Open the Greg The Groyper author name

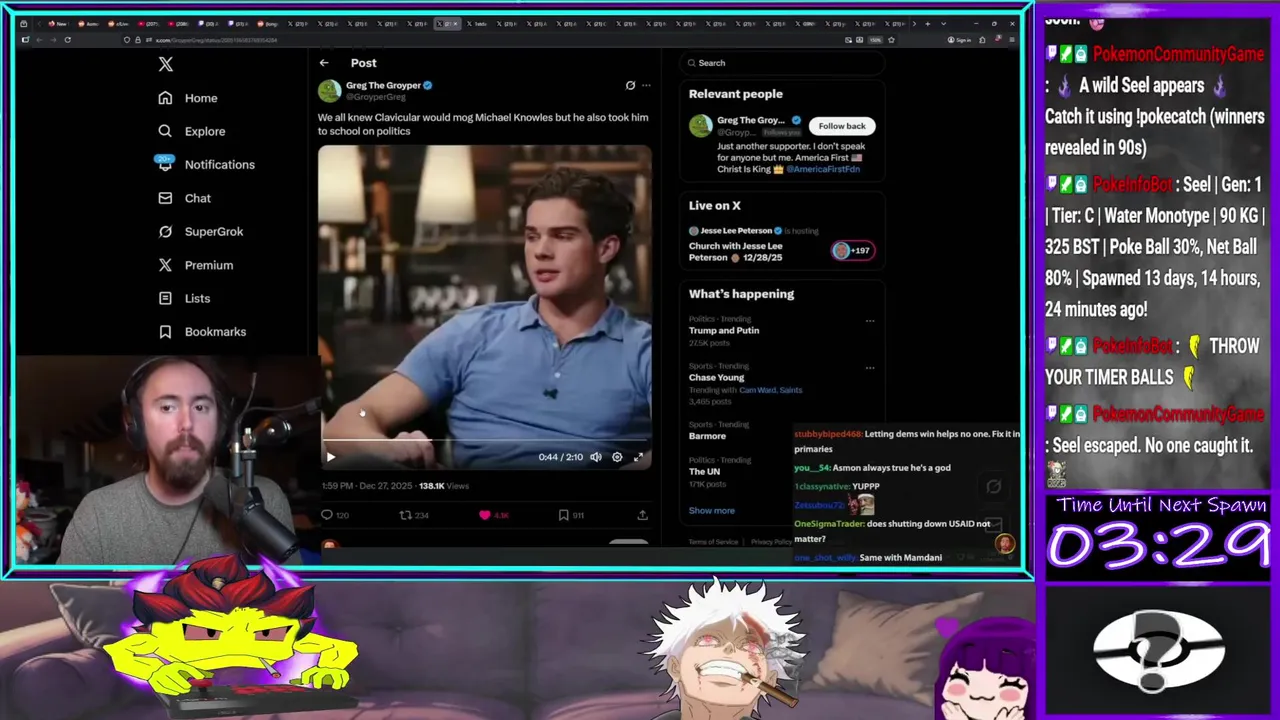click(x=383, y=86)
